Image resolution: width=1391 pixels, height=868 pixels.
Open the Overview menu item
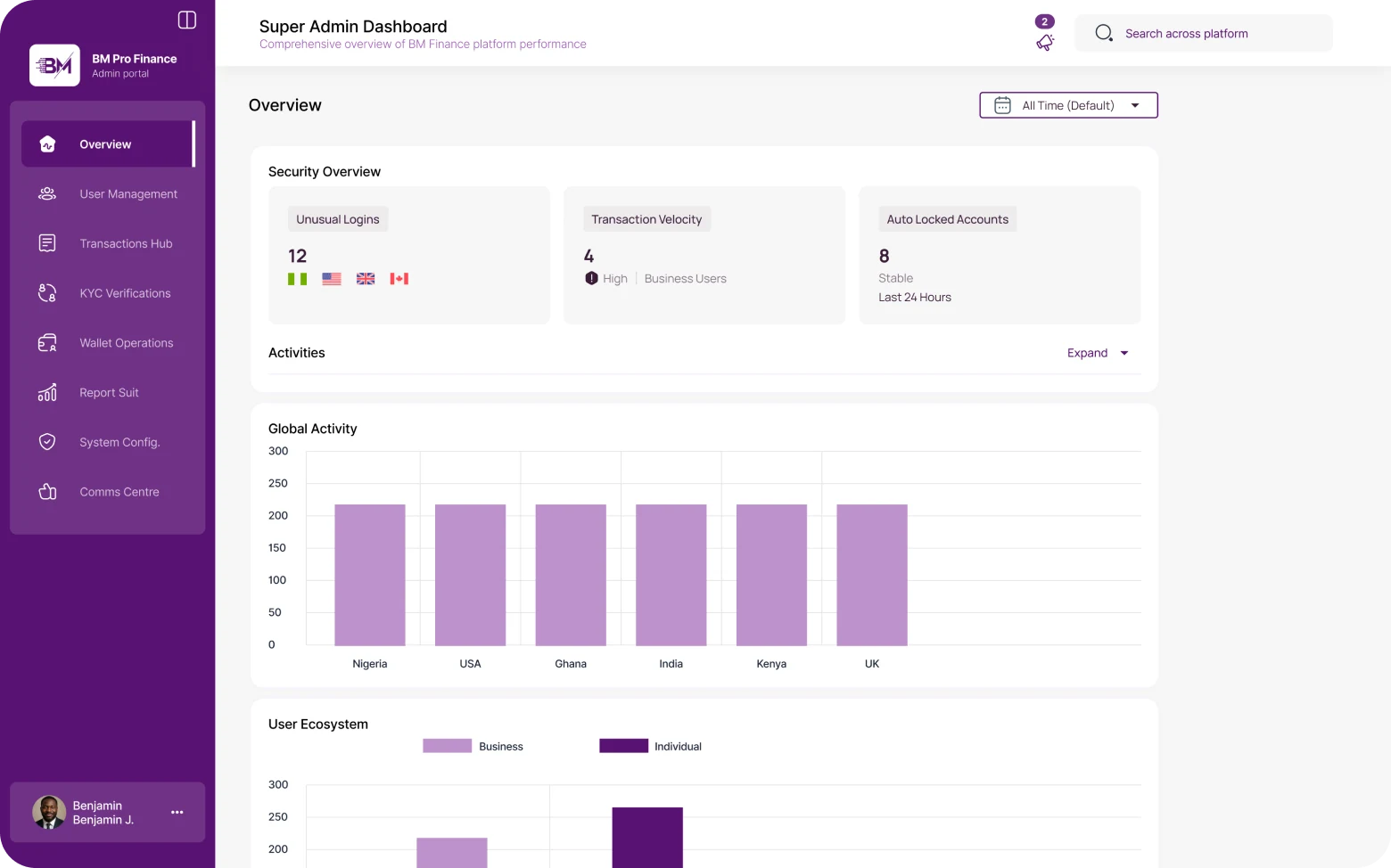(108, 143)
